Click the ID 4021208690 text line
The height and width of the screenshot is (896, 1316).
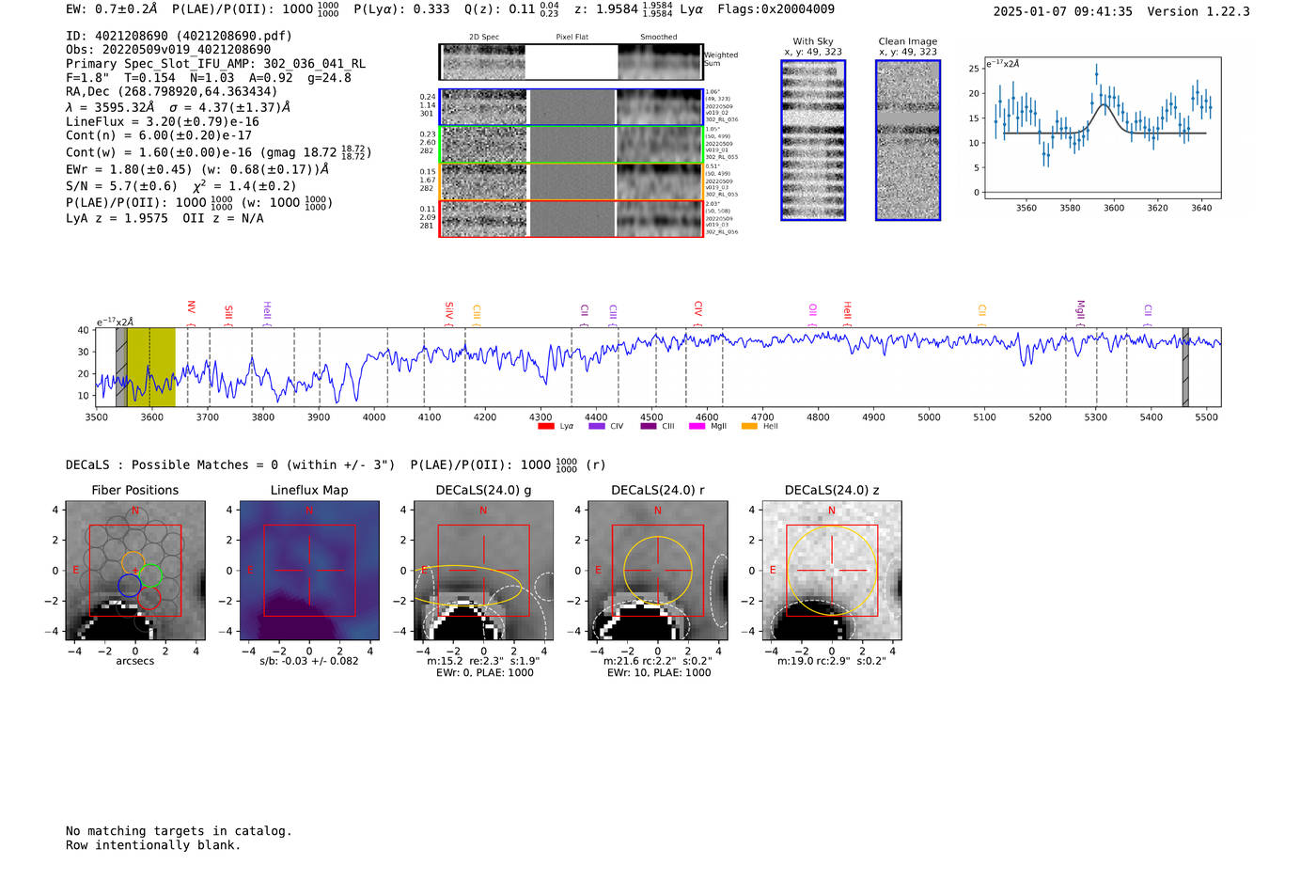[x=179, y=36]
